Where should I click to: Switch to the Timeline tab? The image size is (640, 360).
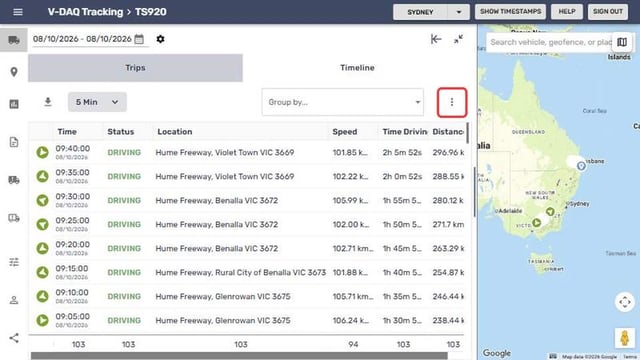click(x=357, y=68)
